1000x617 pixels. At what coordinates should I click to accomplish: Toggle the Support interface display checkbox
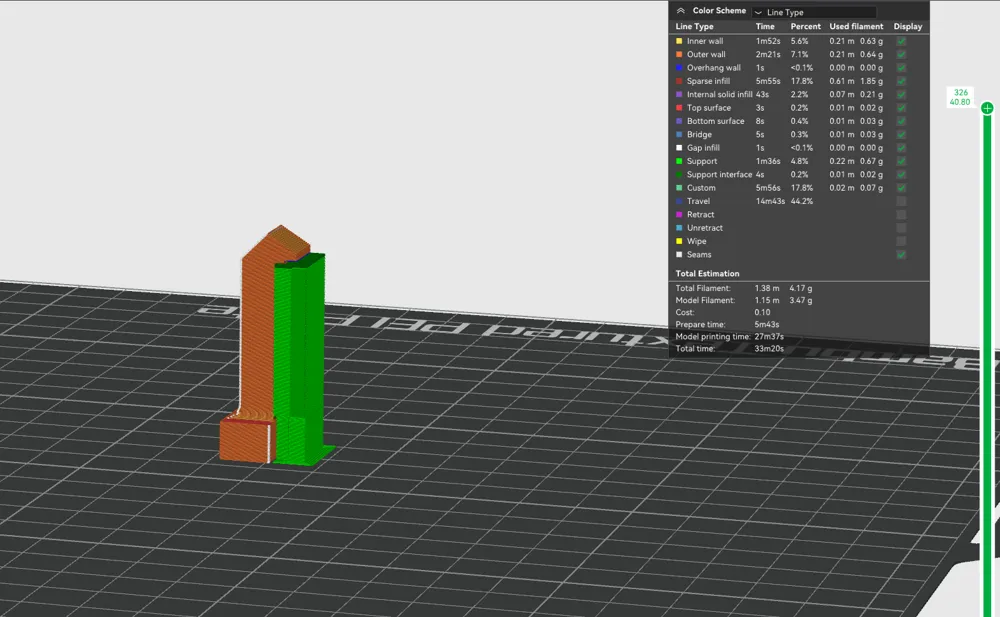[901, 174]
